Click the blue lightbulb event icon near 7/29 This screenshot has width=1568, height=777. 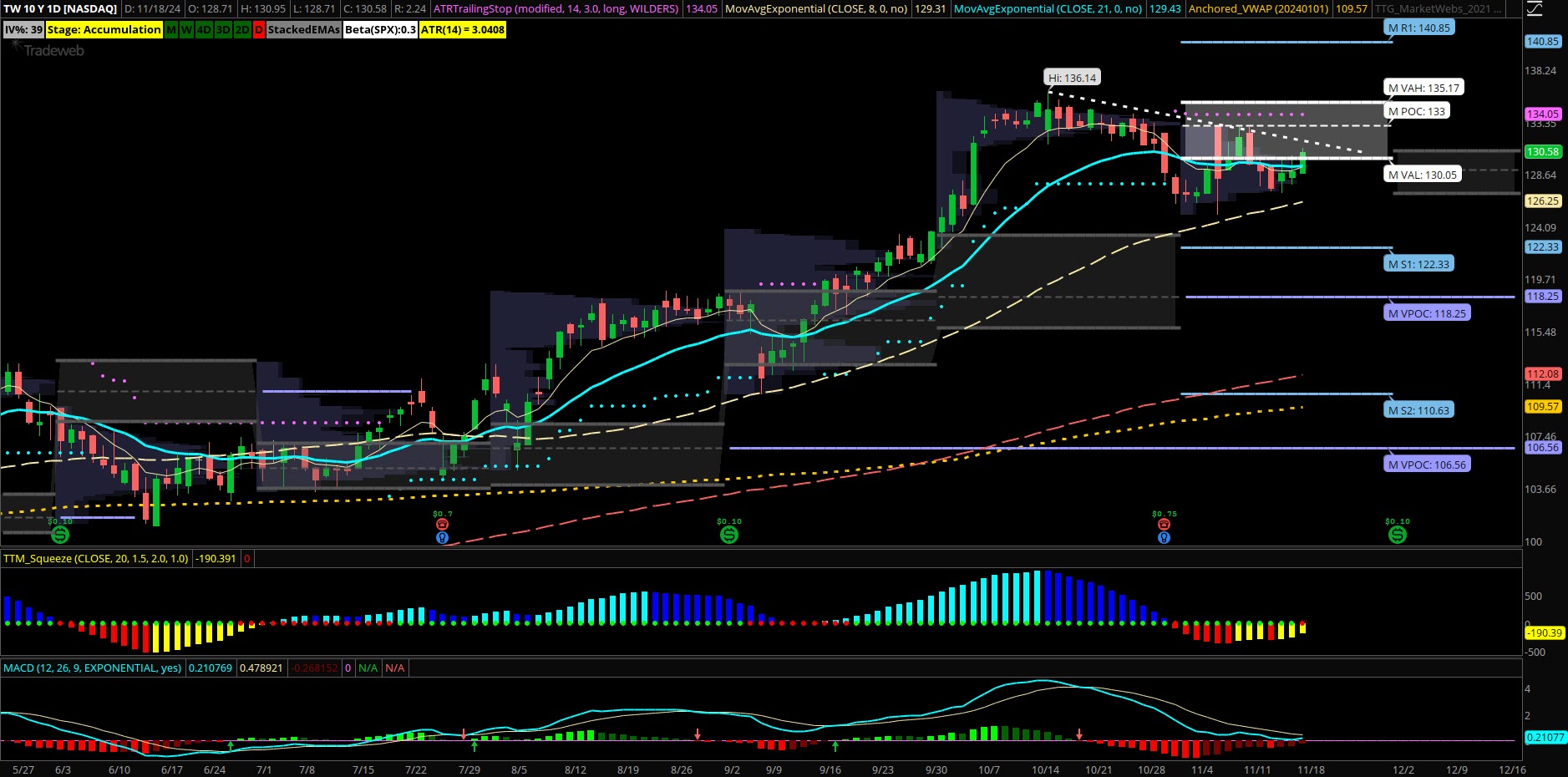(442, 538)
